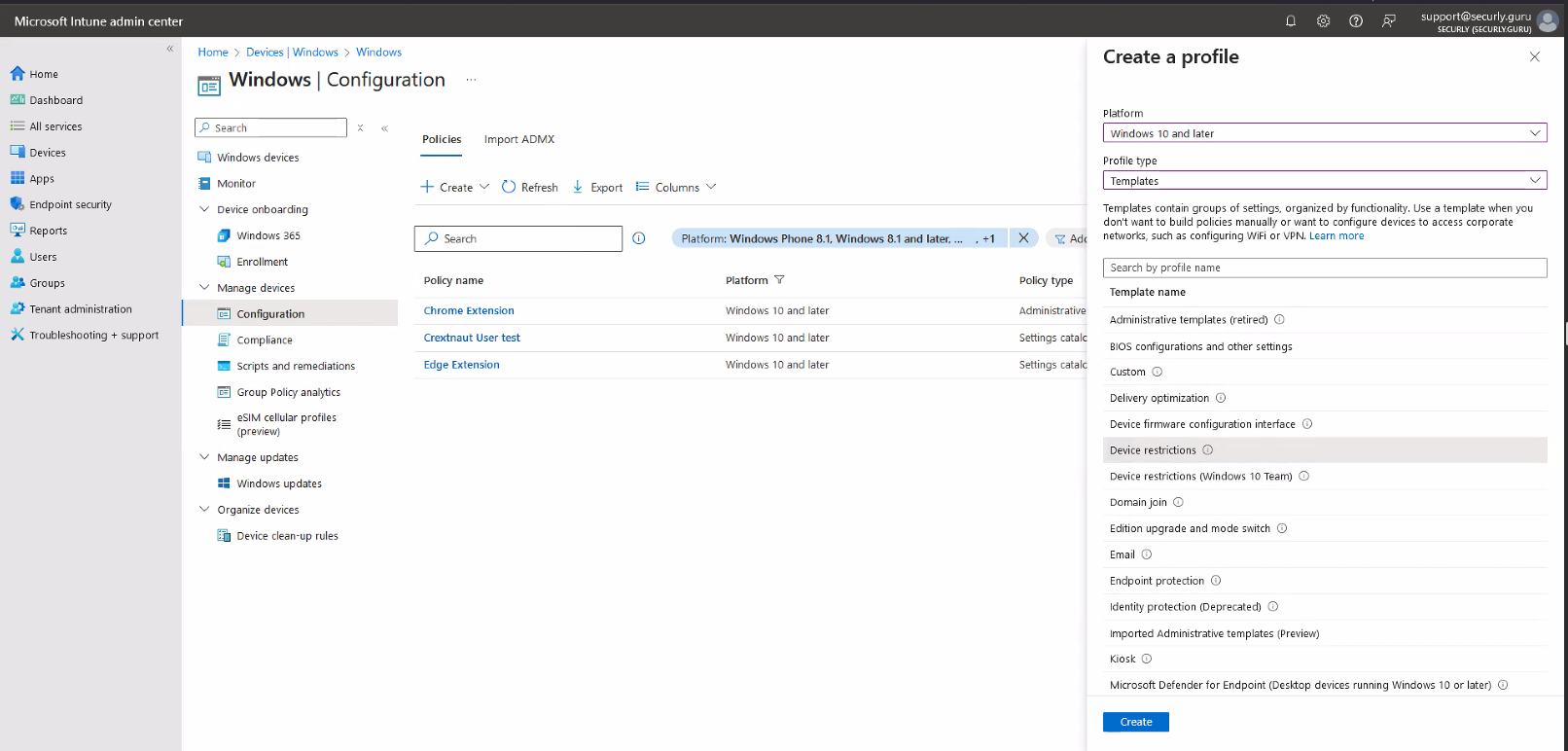1568x751 pixels.
Task: Click the Tenant administration icon
Action: [18, 308]
